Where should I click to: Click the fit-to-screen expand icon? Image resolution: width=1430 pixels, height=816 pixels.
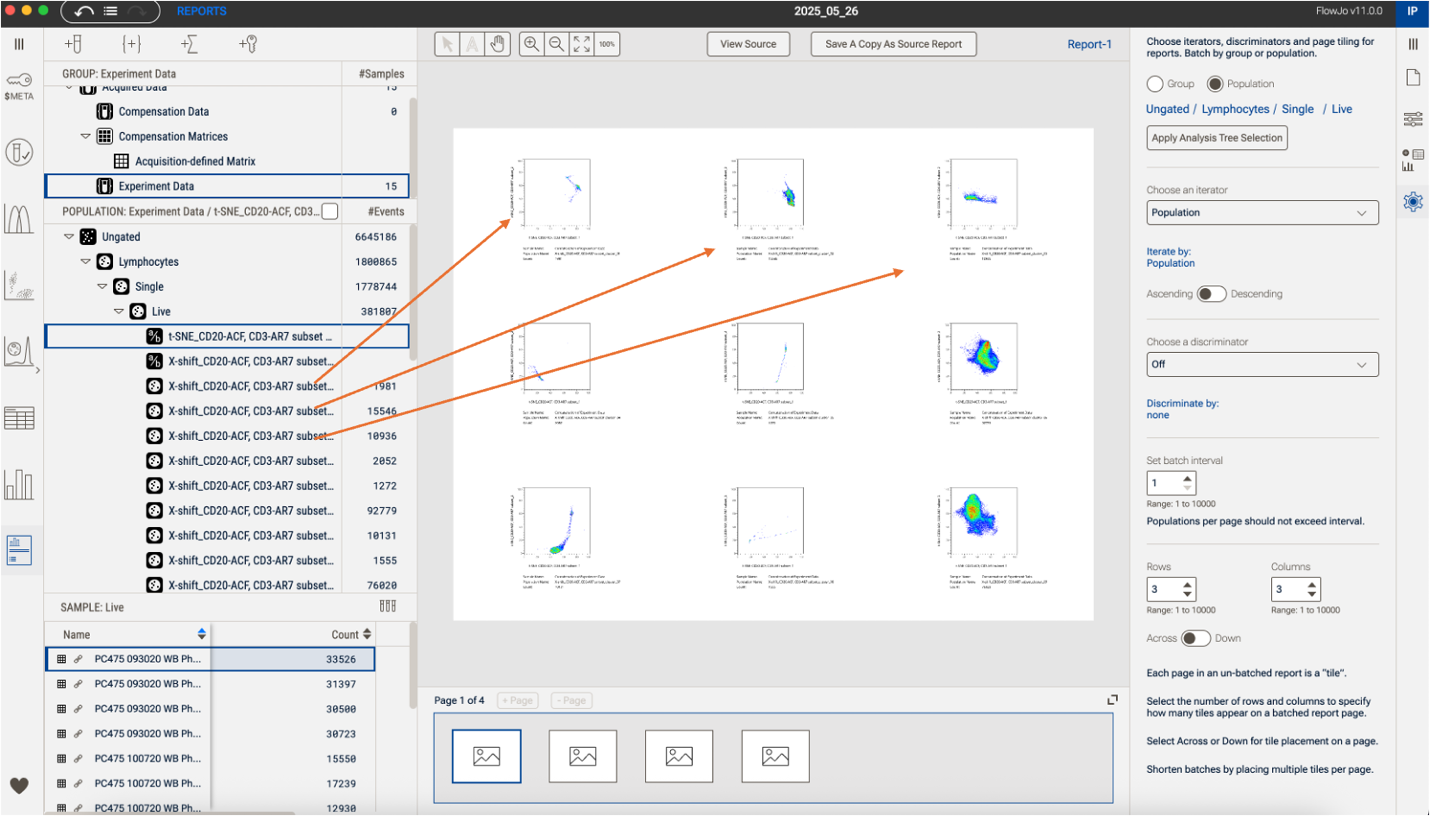tap(581, 44)
